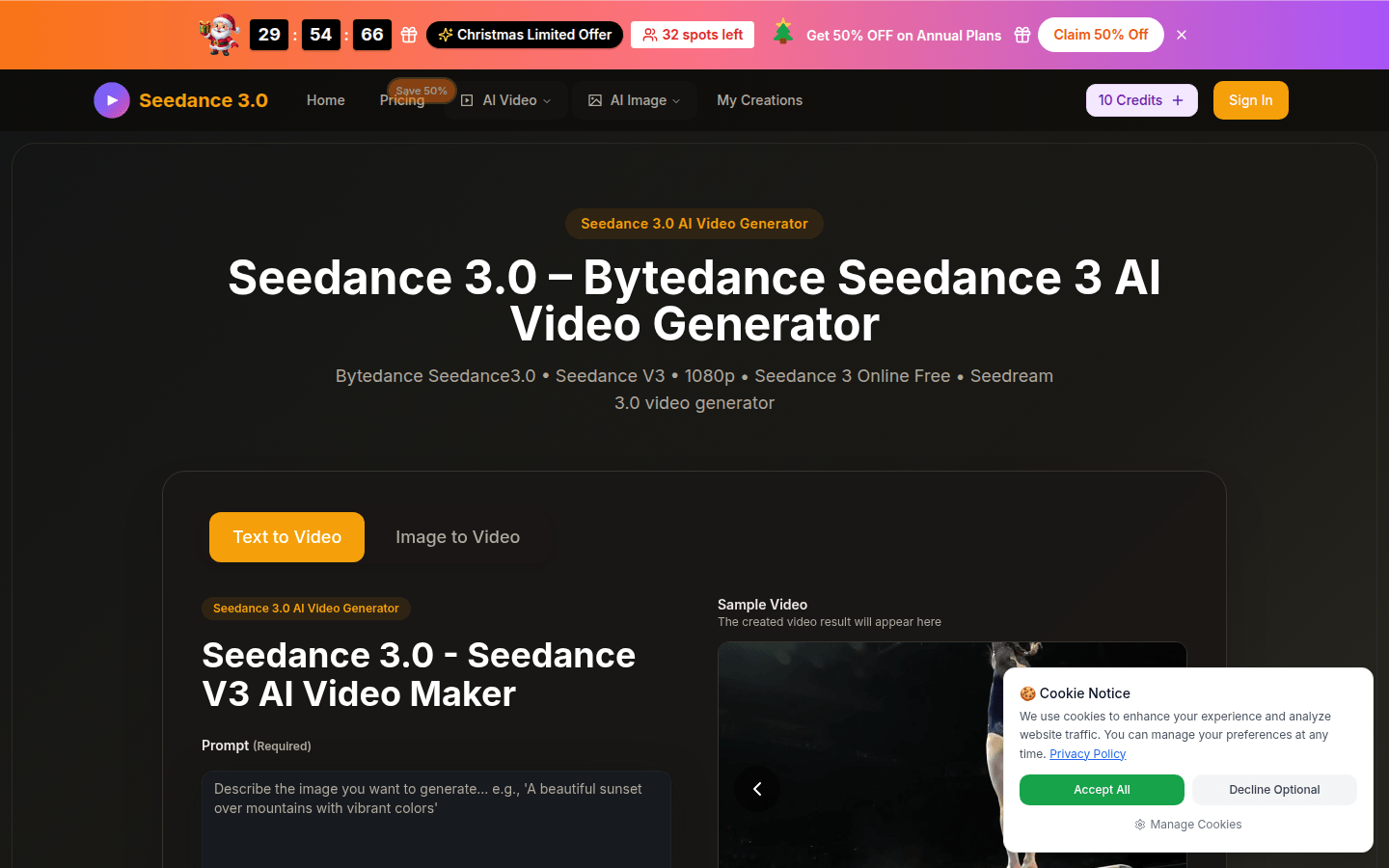Click the previous arrow on sample video
Viewport: 1389px width, 868px height.
tap(757, 789)
